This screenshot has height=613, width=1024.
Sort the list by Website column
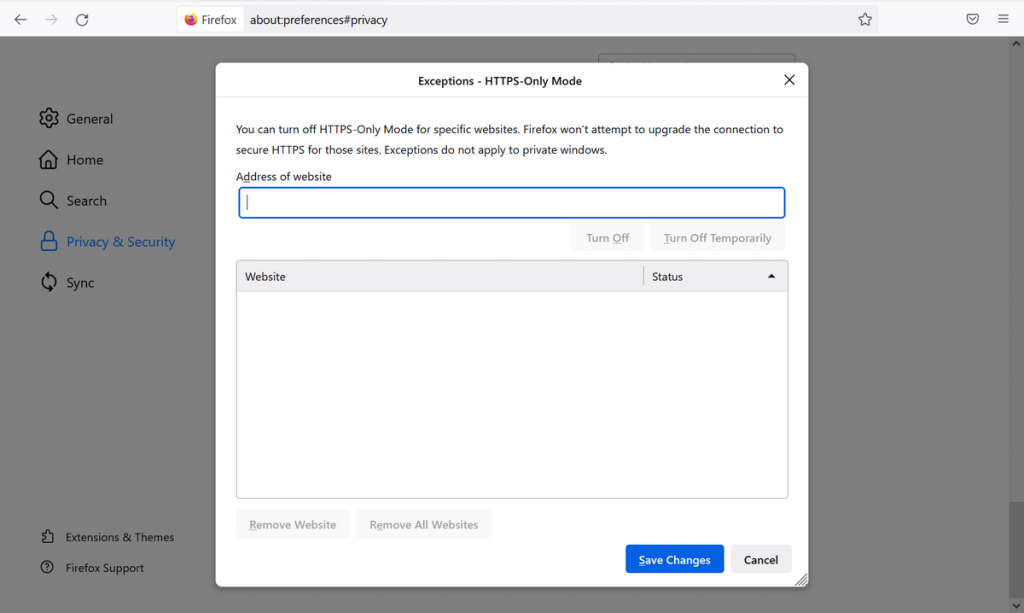tap(440, 276)
